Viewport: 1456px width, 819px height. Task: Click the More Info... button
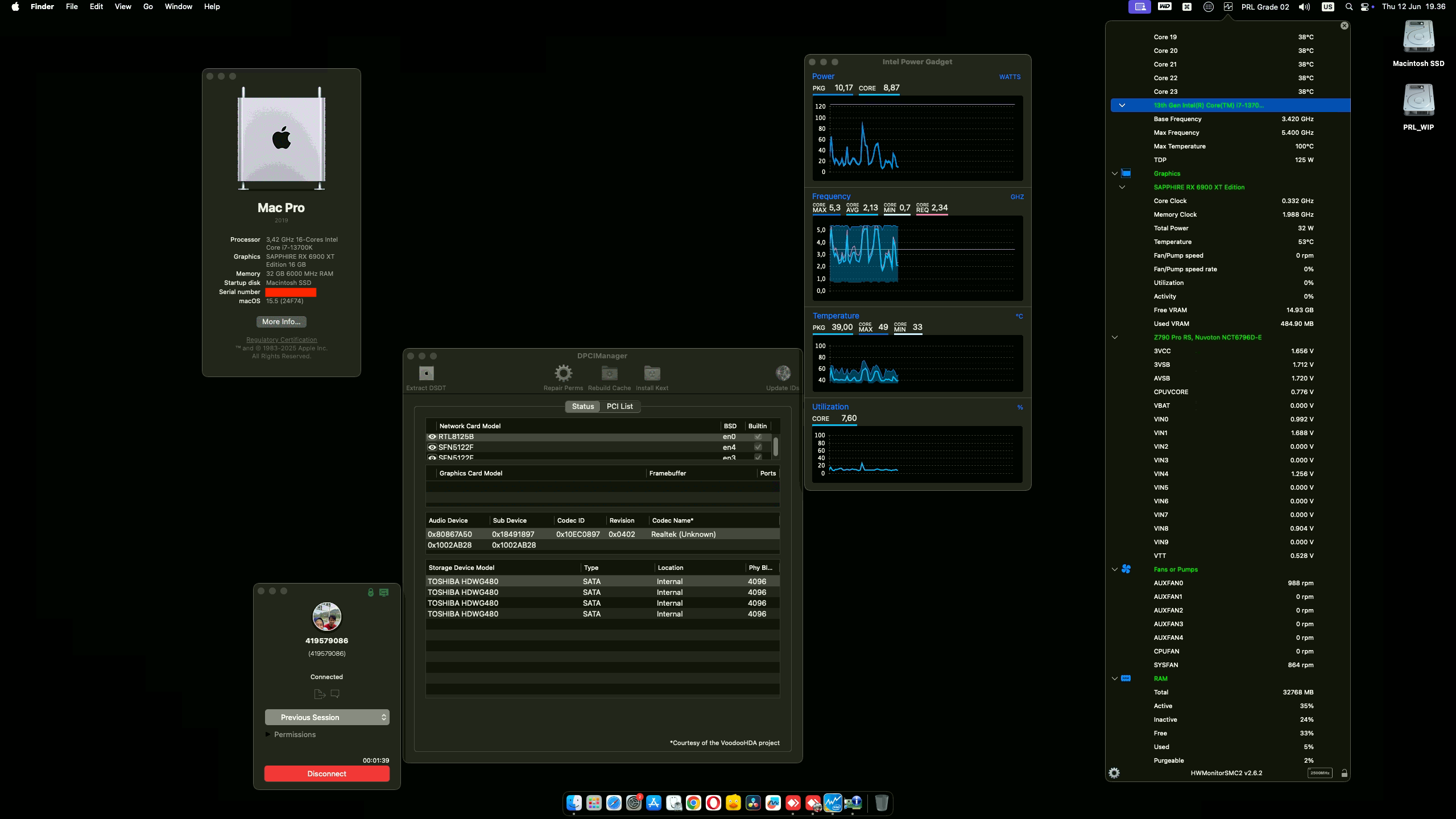281,321
